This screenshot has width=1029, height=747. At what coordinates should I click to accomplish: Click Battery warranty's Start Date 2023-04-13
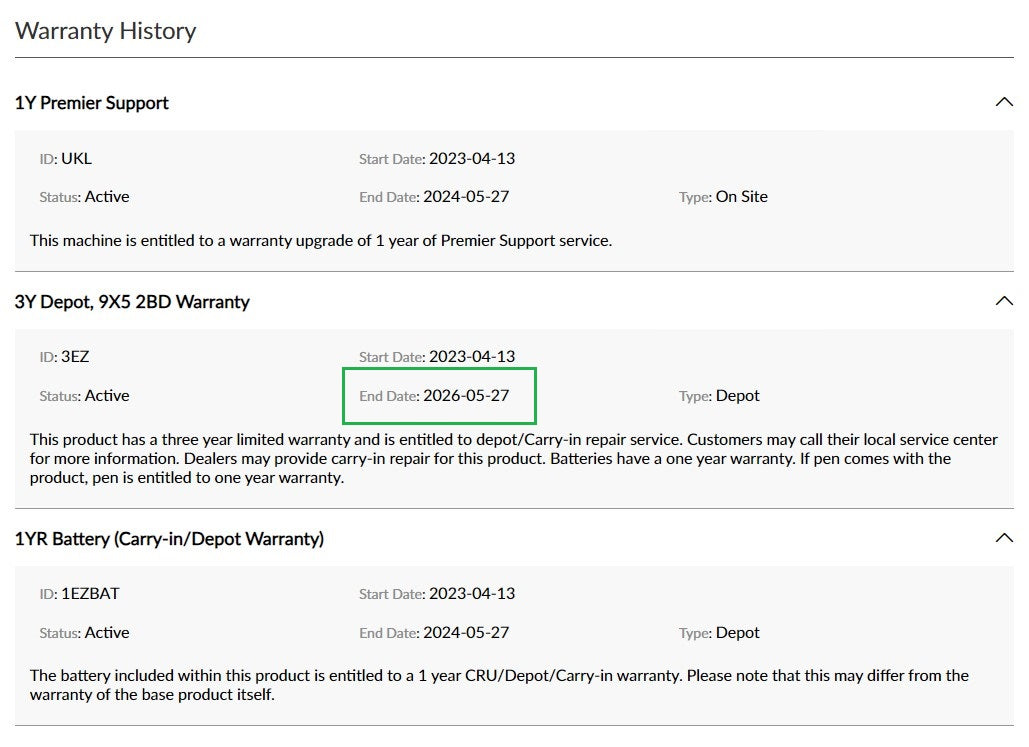click(x=471, y=594)
